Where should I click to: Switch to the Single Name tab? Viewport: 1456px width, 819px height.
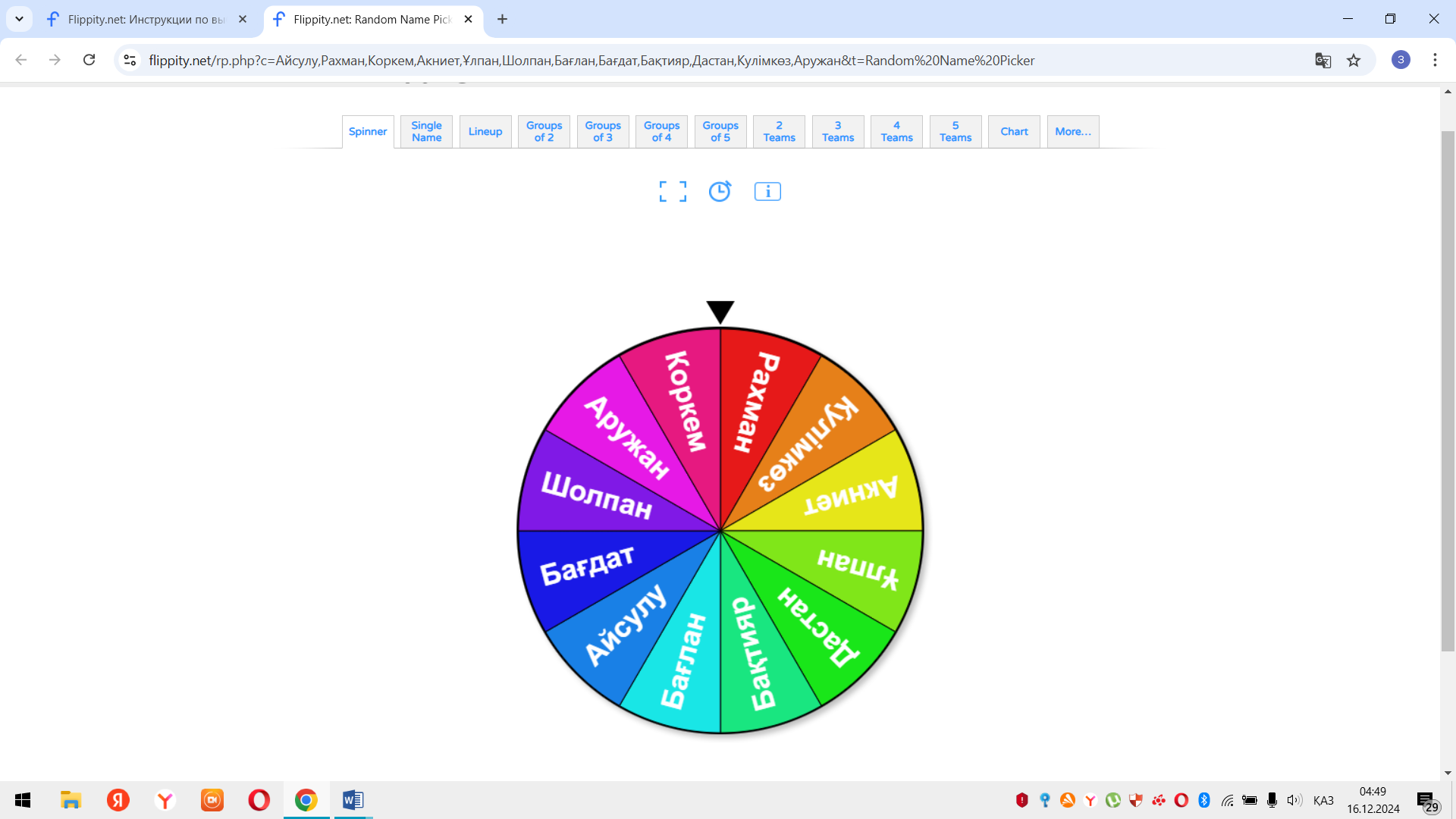(x=426, y=132)
